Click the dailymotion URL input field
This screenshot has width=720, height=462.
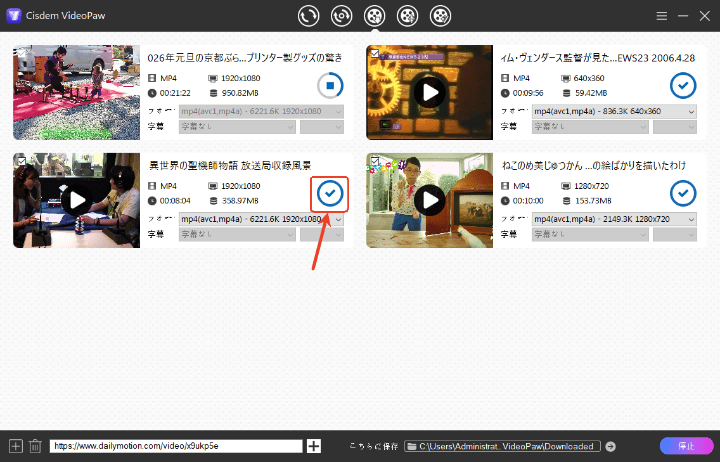click(x=175, y=446)
